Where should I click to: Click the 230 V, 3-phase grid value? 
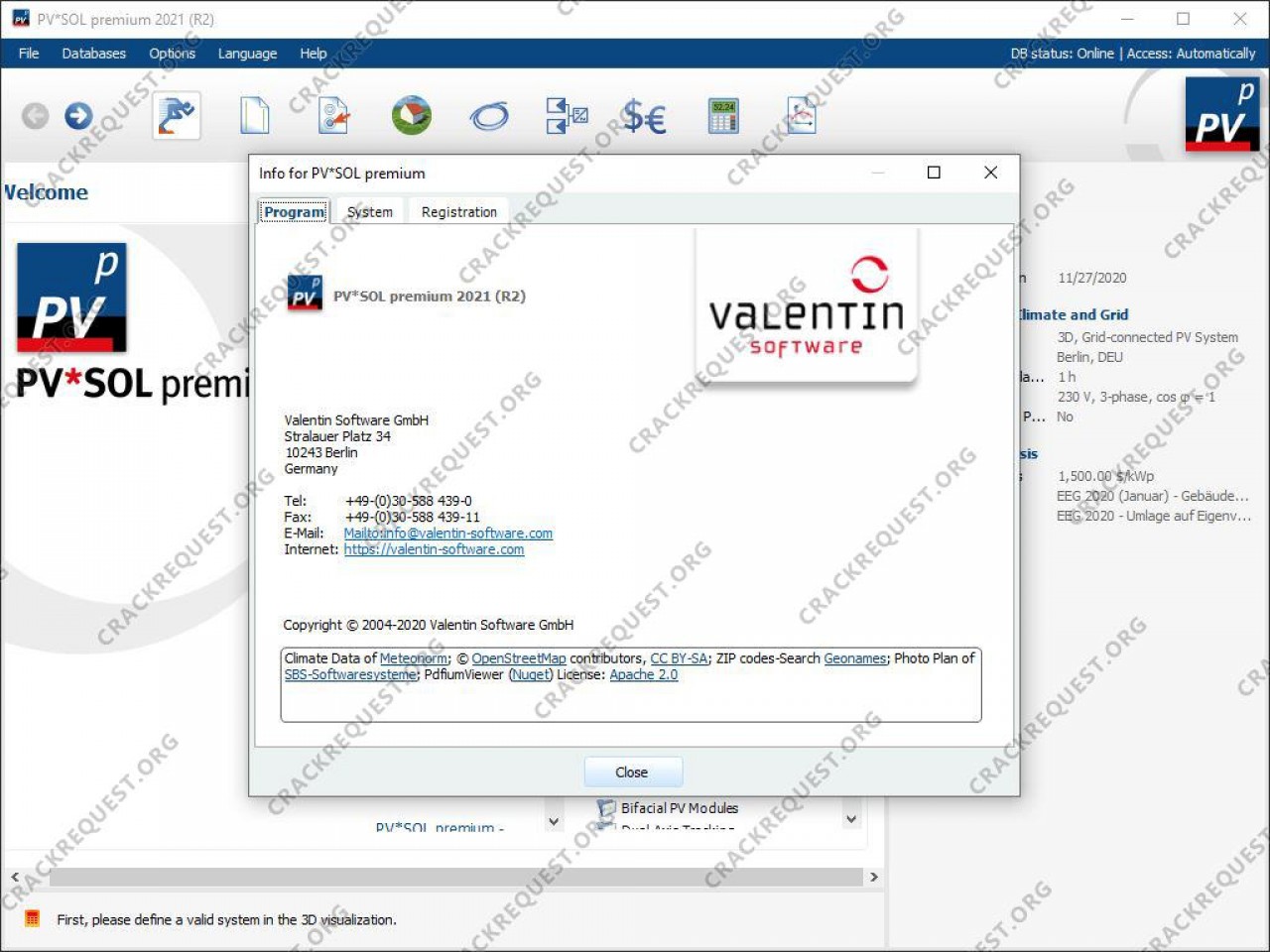1136,397
